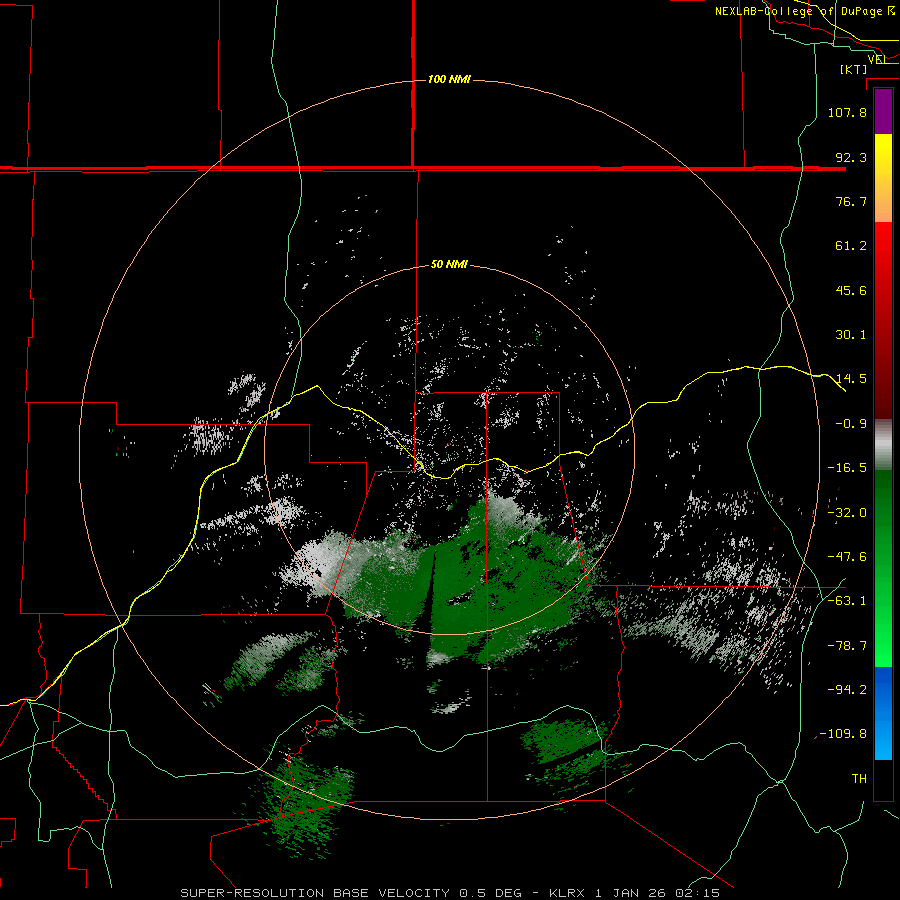This screenshot has height=900, width=900.
Task: Click the gray segment of the color bar
Action: [x=883, y=445]
